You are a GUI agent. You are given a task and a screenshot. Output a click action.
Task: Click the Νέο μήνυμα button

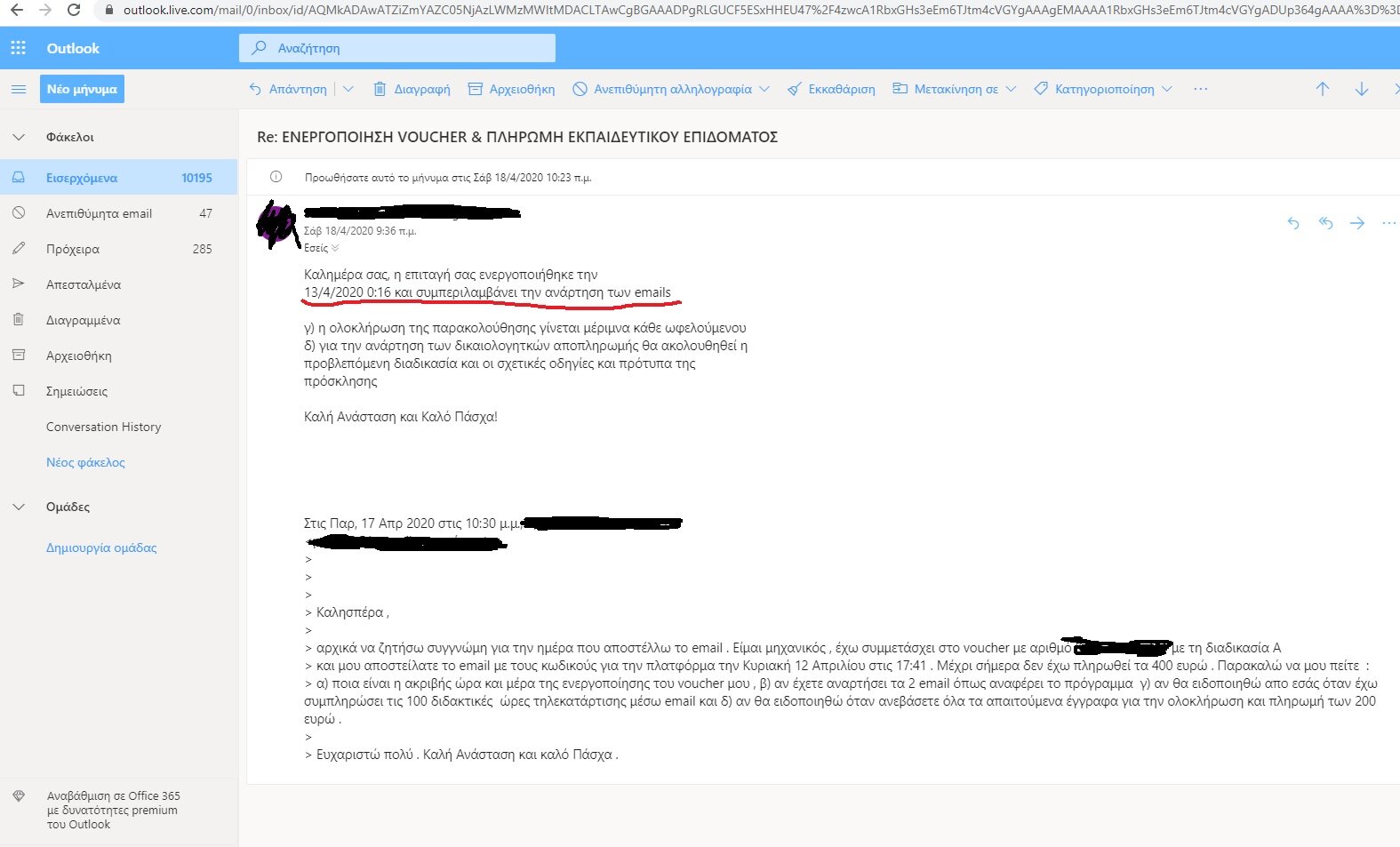point(82,89)
